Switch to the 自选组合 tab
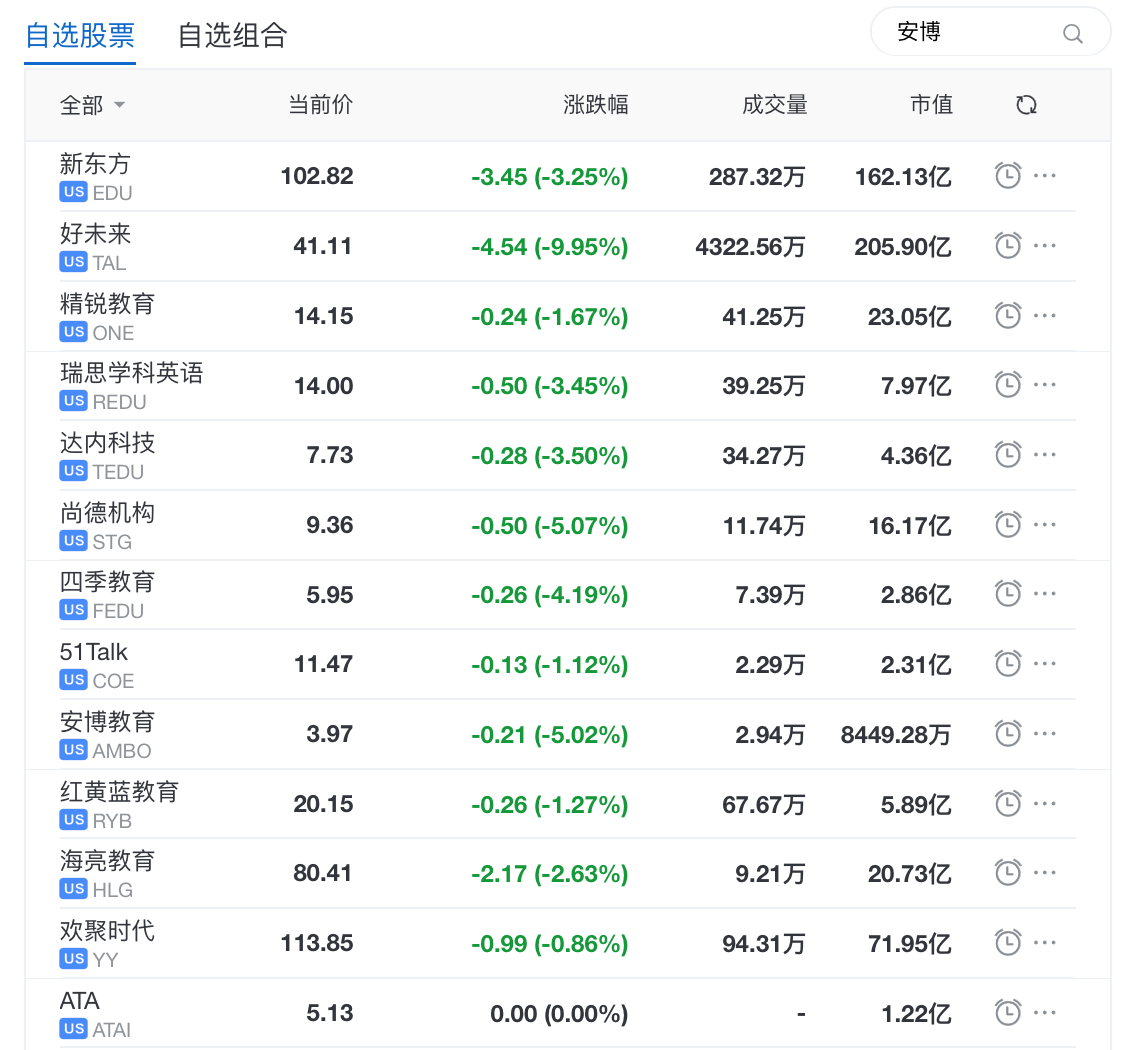Image resolution: width=1126 pixels, height=1050 pixels. point(233,35)
